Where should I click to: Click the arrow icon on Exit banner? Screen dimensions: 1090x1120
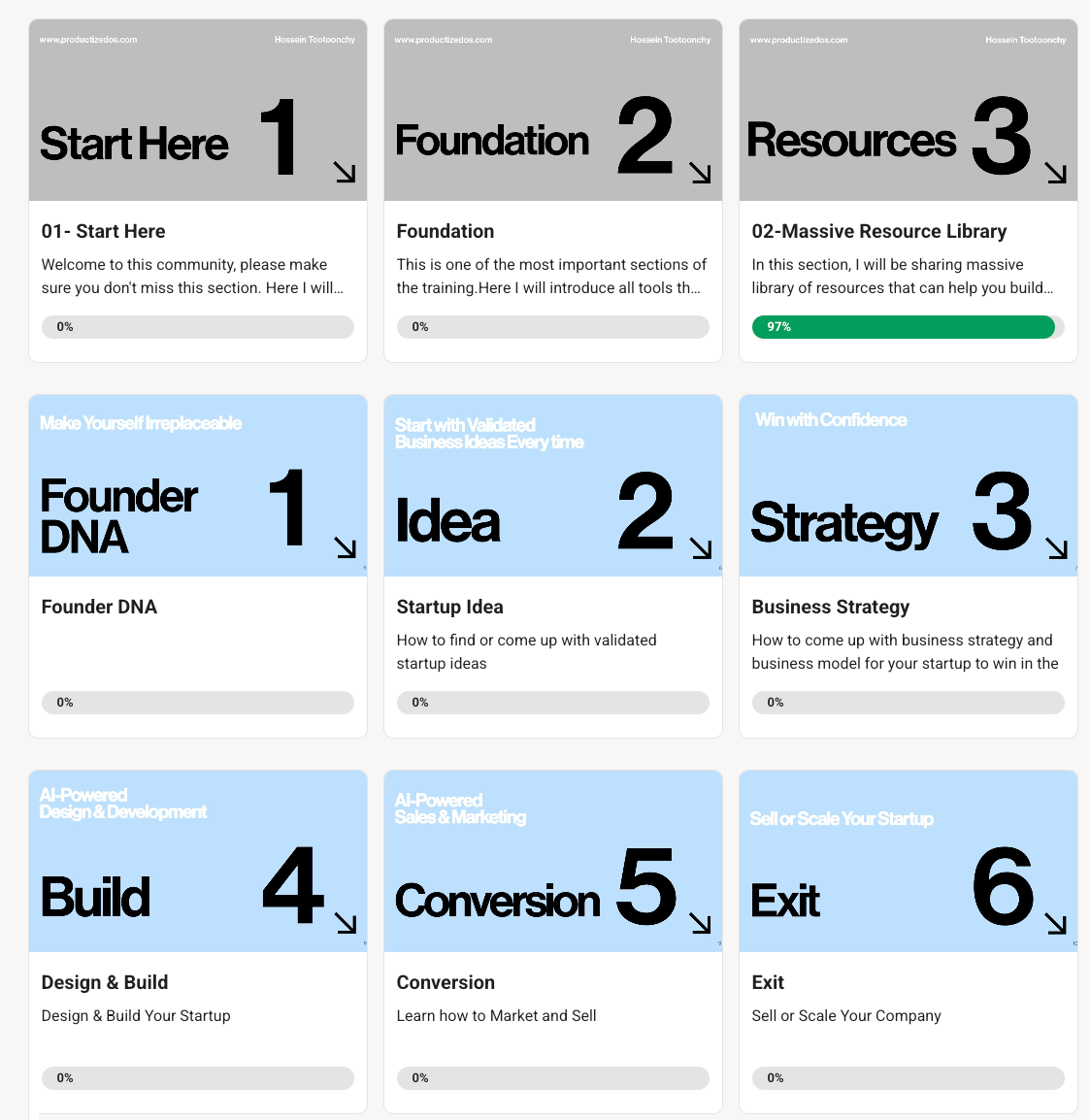coord(1055,923)
